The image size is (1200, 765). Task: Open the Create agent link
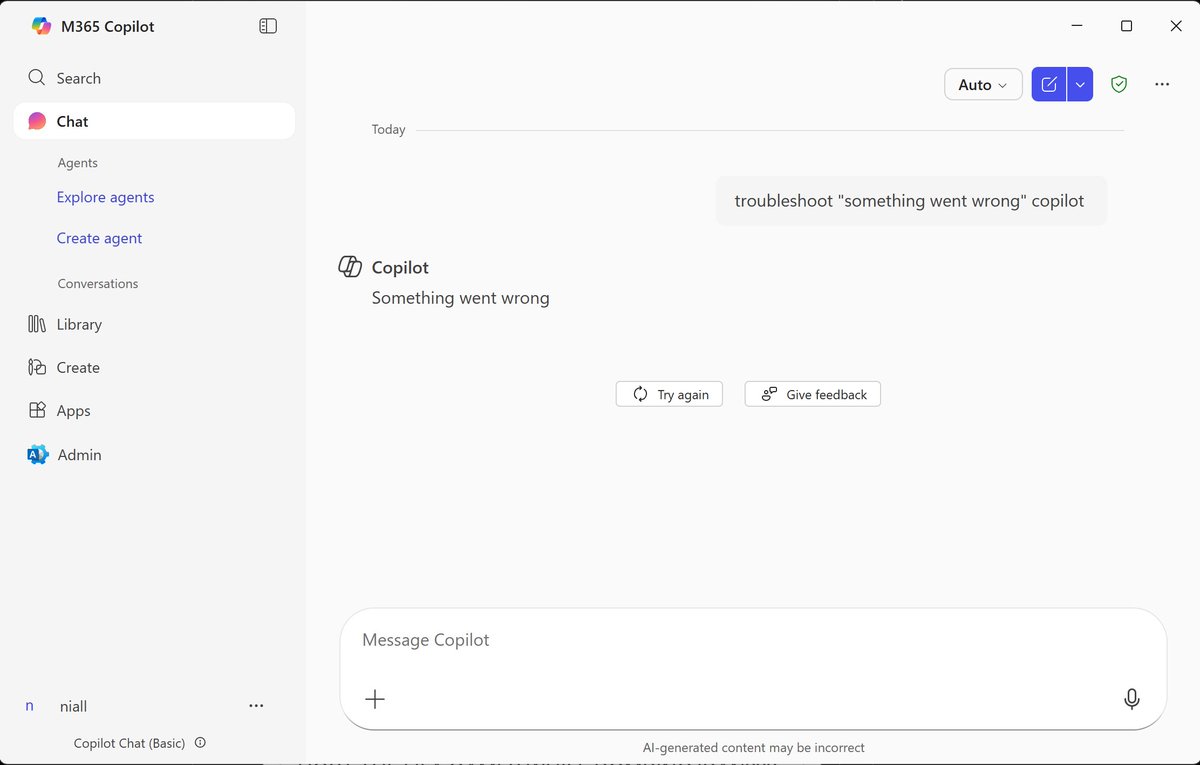tap(99, 238)
